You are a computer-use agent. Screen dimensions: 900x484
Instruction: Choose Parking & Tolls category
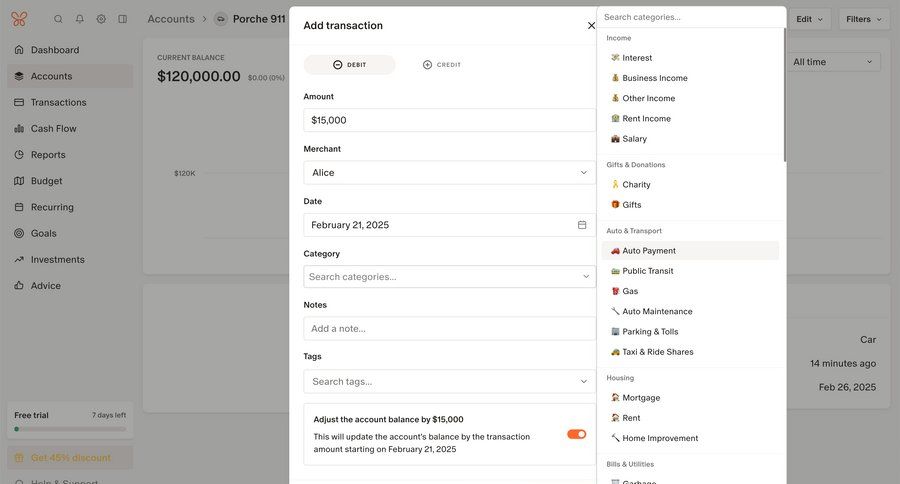click(690, 331)
